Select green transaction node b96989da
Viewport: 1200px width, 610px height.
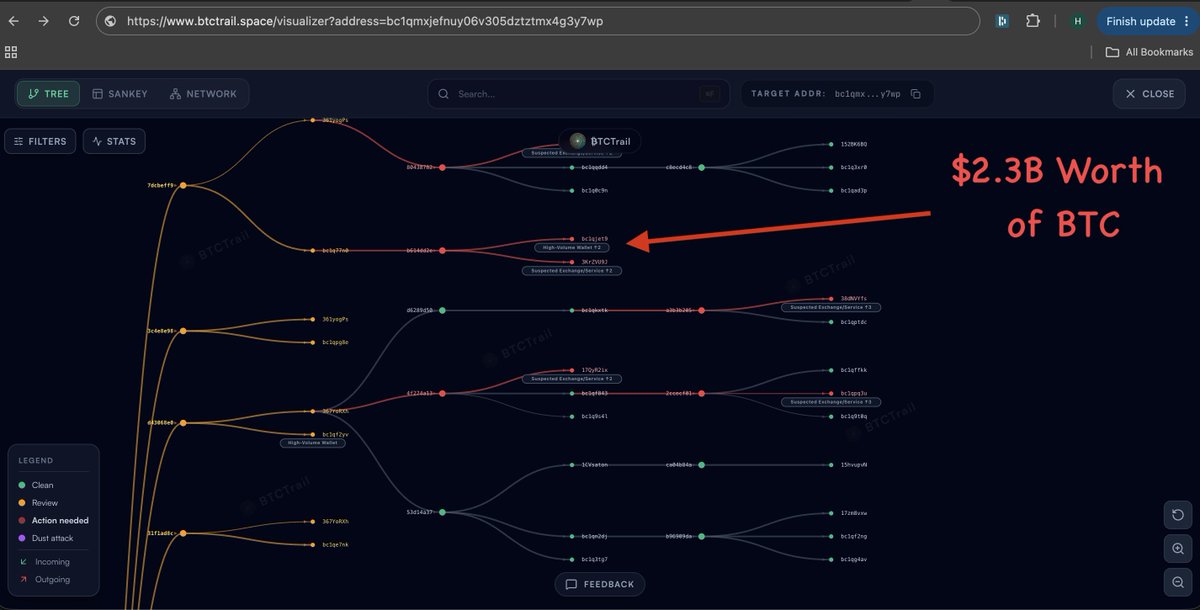click(x=702, y=536)
